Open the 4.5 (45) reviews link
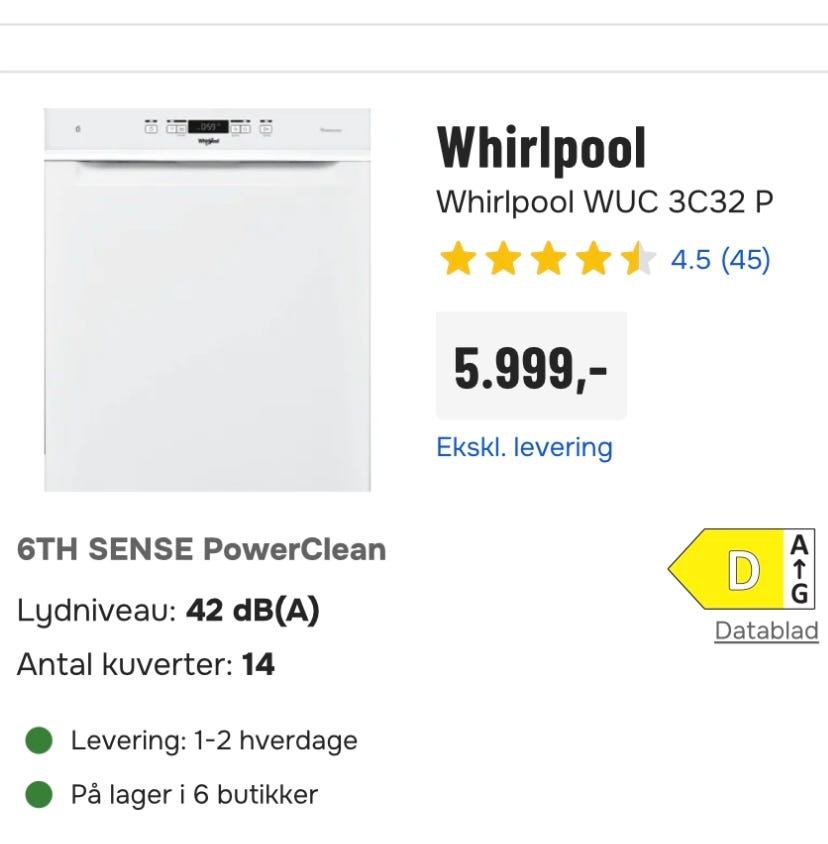The height and width of the screenshot is (844, 828). [720, 260]
